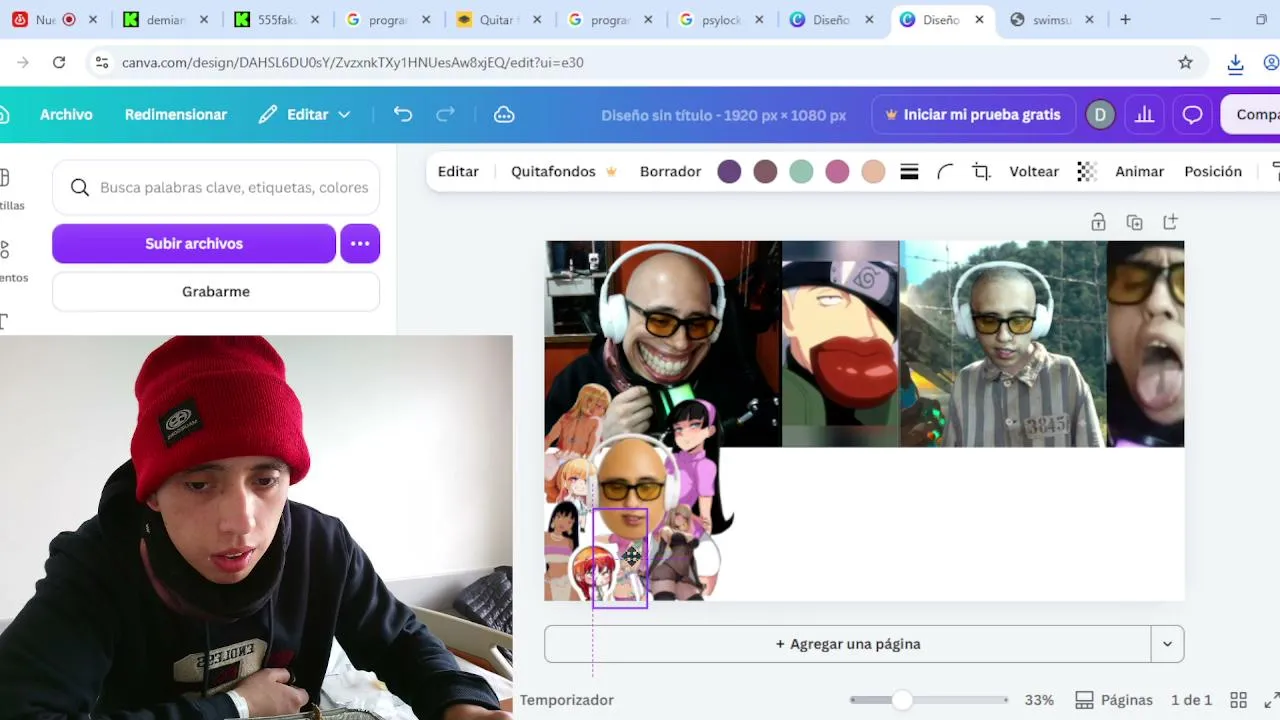Open the Posición panel

pyautogui.click(x=1213, y=172)
